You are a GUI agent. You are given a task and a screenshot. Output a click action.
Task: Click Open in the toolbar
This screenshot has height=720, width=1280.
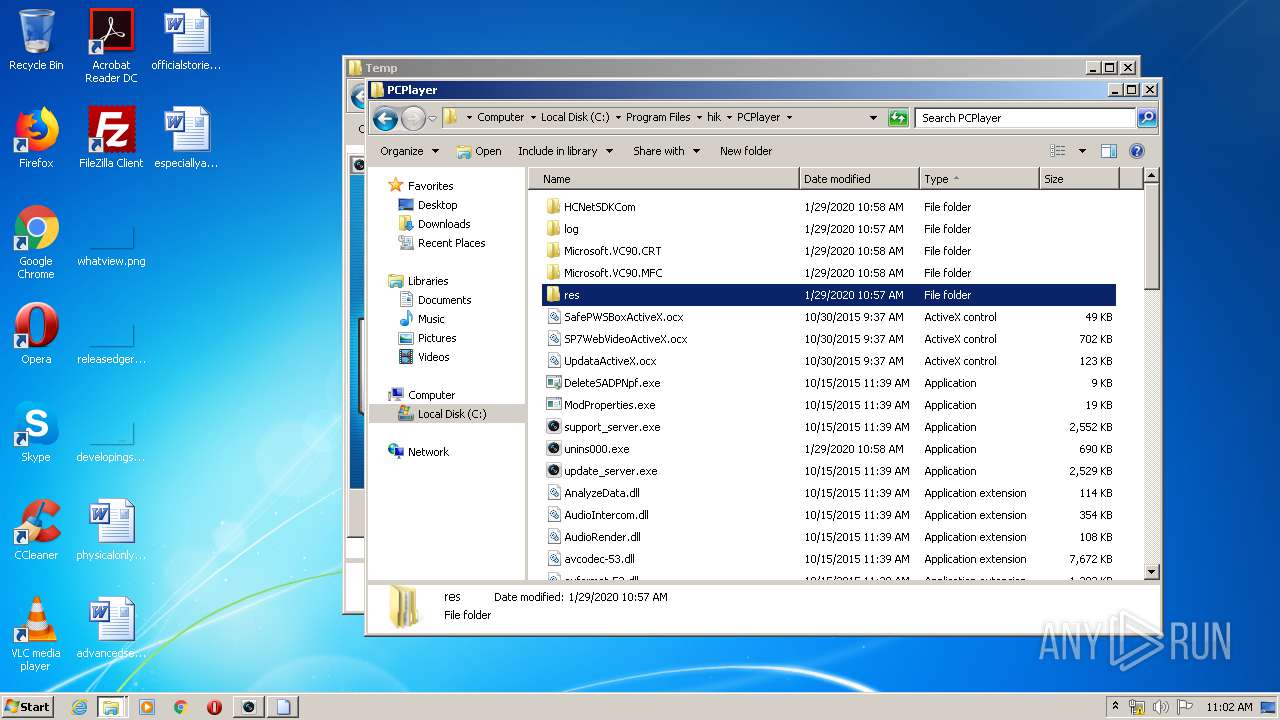(x=479, y=151)
